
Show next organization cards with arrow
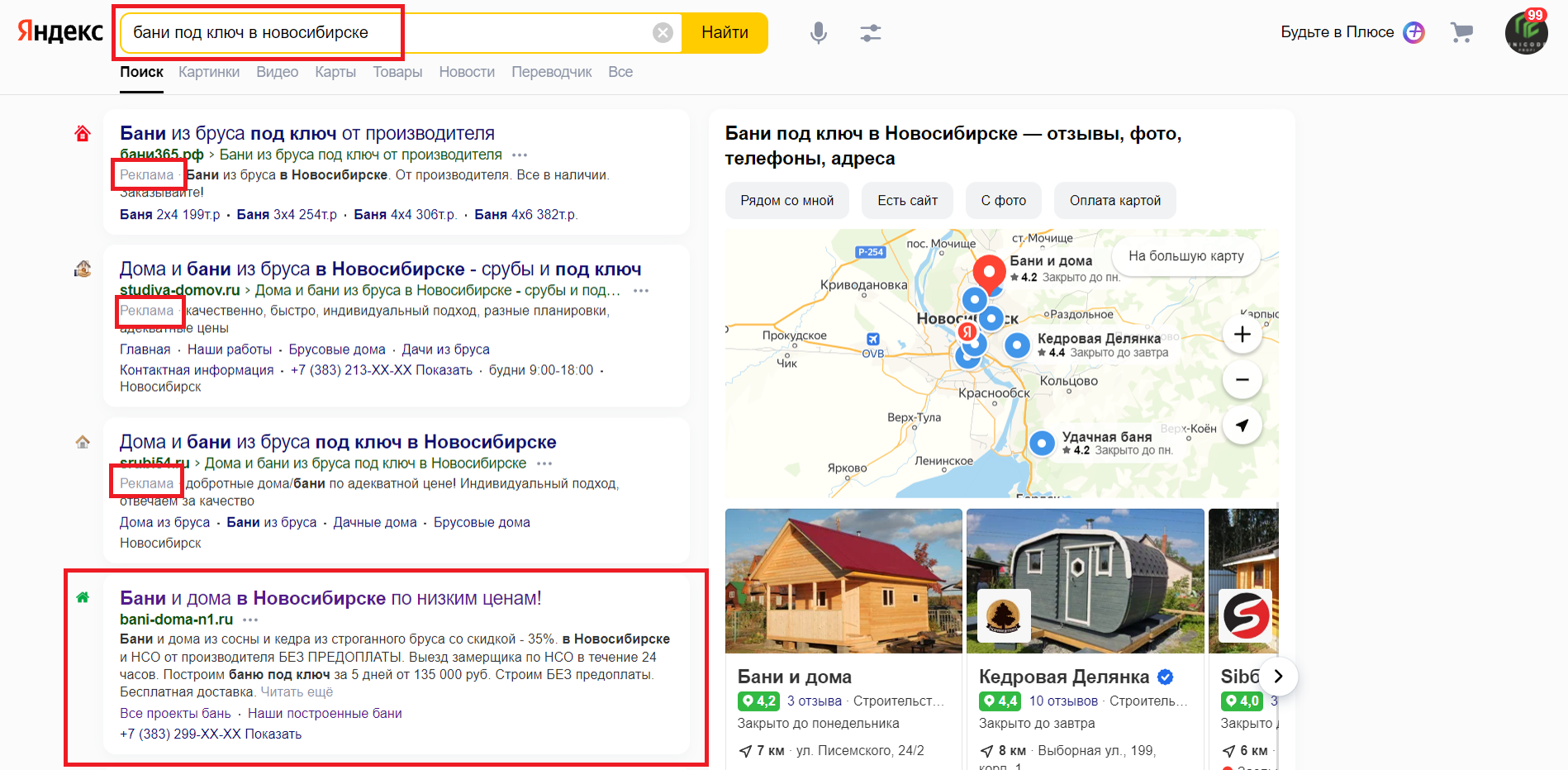[x=1278, y=677]
